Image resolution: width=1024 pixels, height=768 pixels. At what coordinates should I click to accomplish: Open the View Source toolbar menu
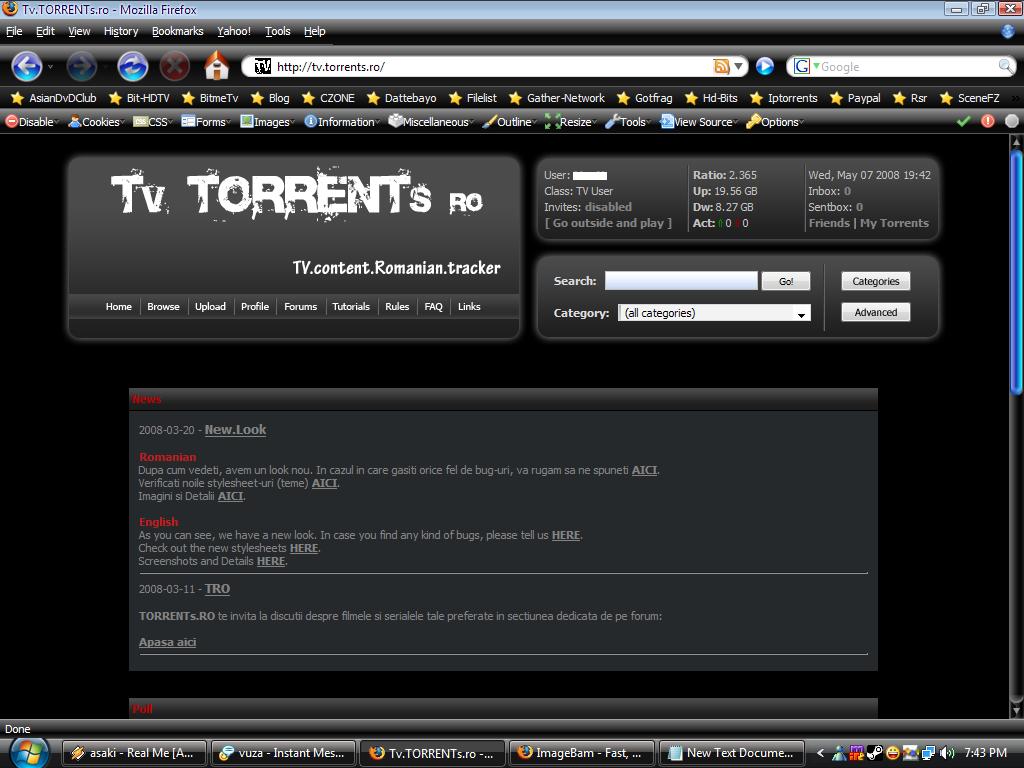coord(698,122)
